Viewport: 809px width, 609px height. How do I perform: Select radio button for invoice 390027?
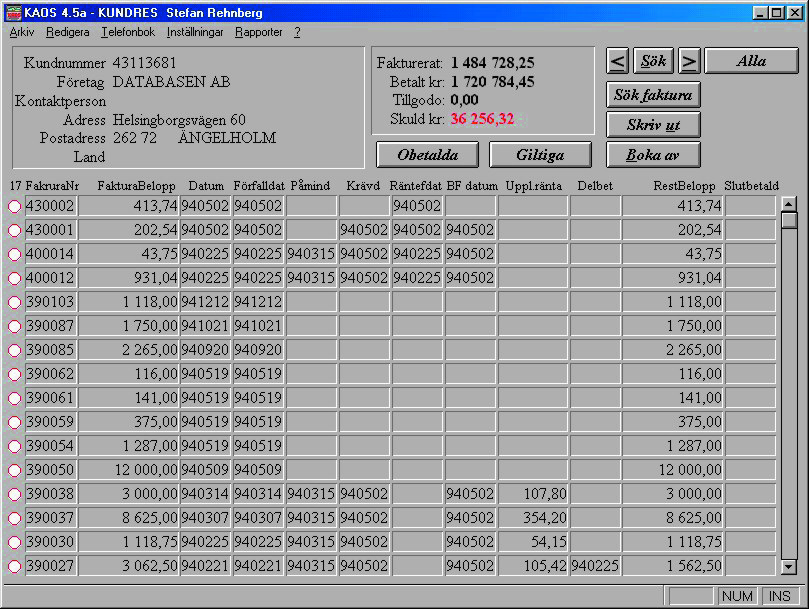tap(14, 566)
